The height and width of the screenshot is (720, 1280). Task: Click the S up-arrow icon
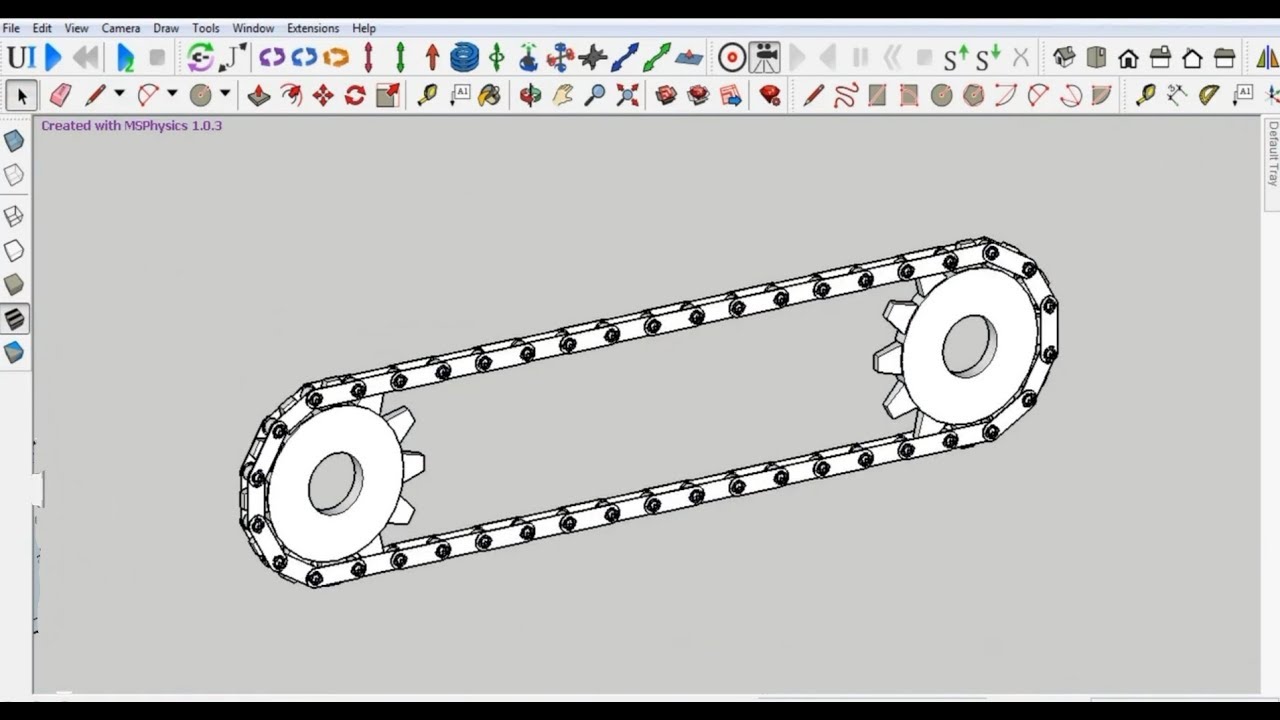[957, 58]
